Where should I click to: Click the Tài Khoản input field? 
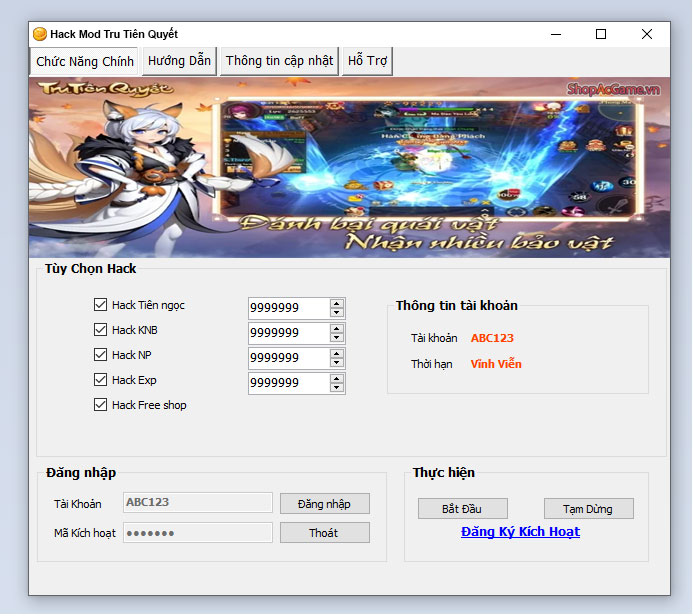(x=198, y=503)
